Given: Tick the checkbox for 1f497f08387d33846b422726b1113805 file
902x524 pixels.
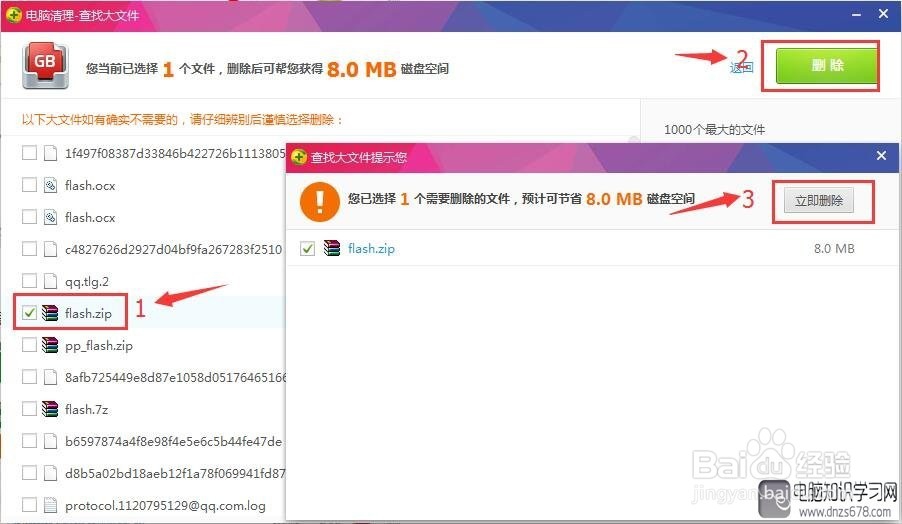Looking at the screenshot, I should [29, 153].
